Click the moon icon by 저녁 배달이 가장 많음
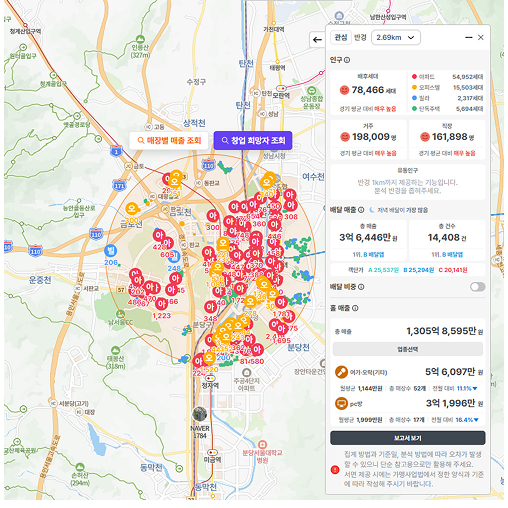The width and height of the screenshot is (508, 508). (372, 210)
